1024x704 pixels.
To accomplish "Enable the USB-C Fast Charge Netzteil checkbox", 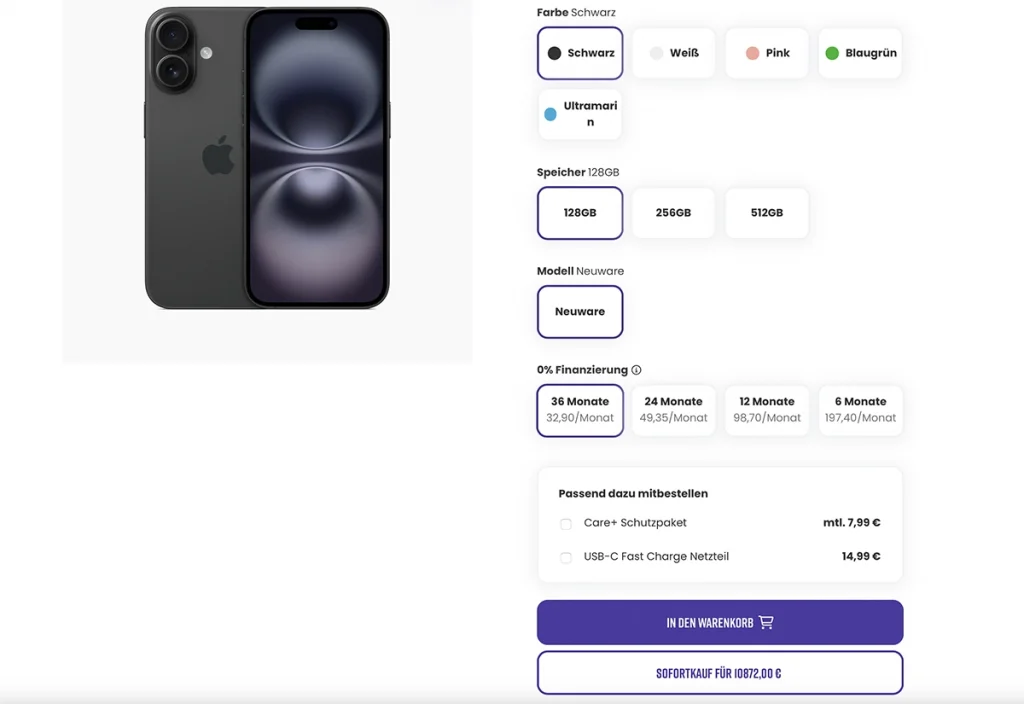I will click(566, 557).
